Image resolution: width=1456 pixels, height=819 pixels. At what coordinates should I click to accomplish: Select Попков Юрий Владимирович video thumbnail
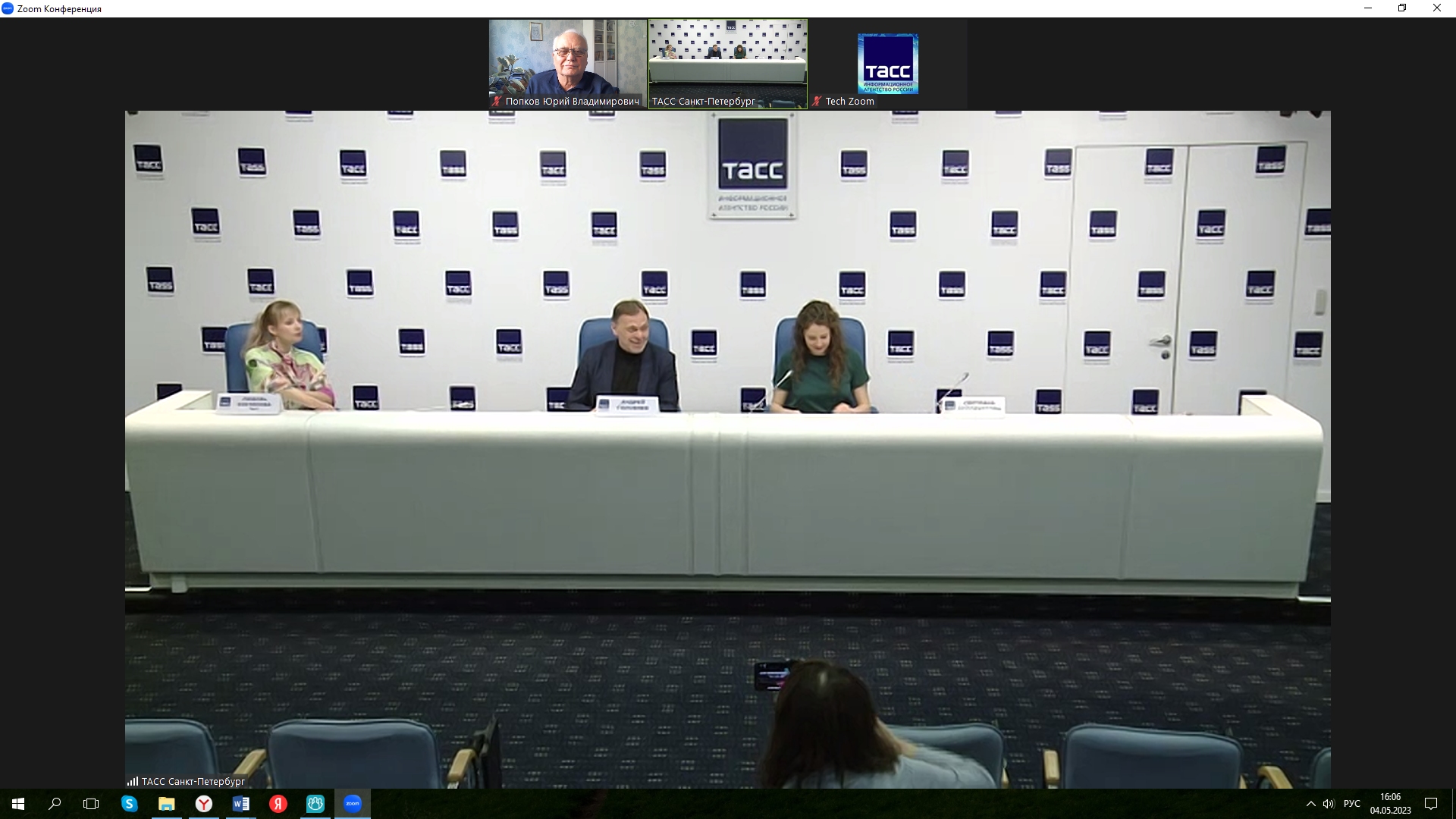[x=567, y=62]
